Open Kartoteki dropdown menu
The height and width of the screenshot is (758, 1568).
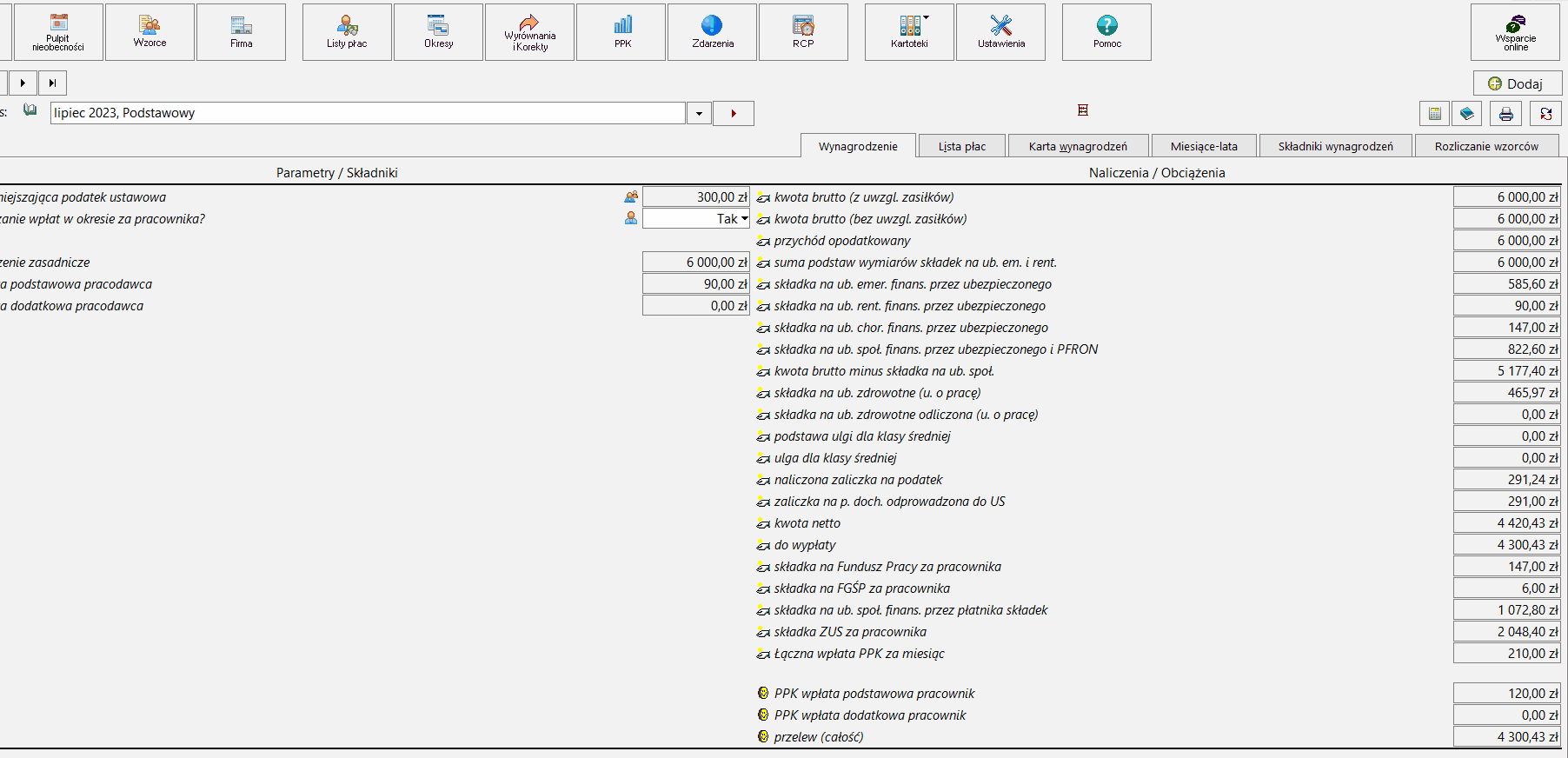909,32
